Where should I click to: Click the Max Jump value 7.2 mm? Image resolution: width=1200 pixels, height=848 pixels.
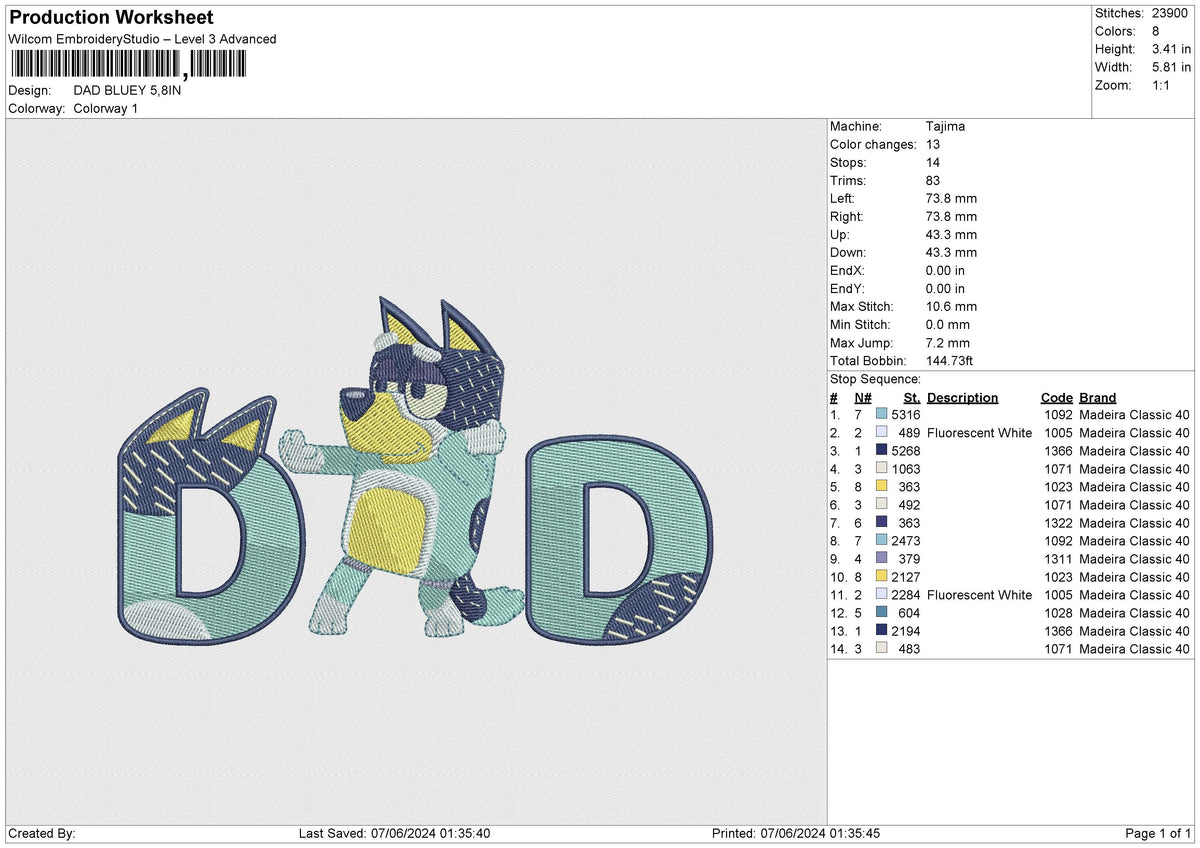click(948, 343)
